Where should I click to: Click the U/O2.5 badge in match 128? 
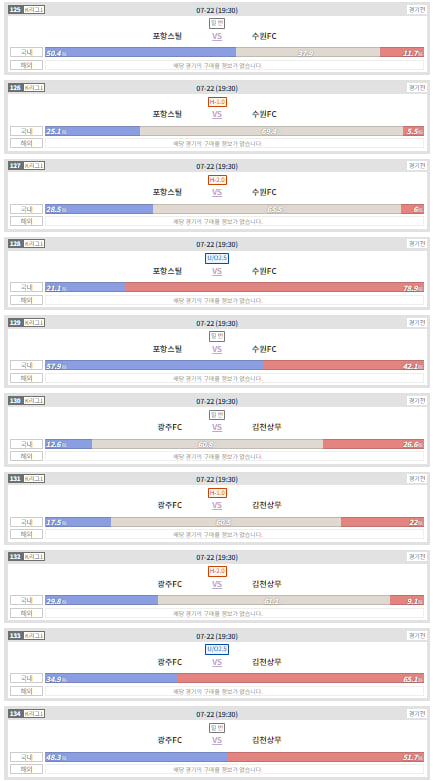(217, 259)
